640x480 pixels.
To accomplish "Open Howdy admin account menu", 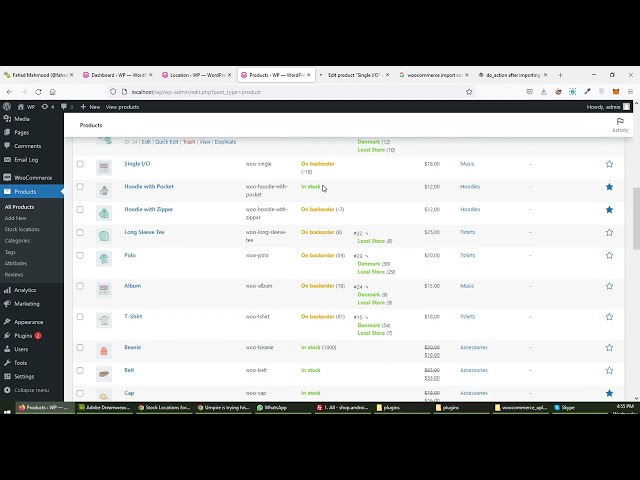I will pos(608,107).
